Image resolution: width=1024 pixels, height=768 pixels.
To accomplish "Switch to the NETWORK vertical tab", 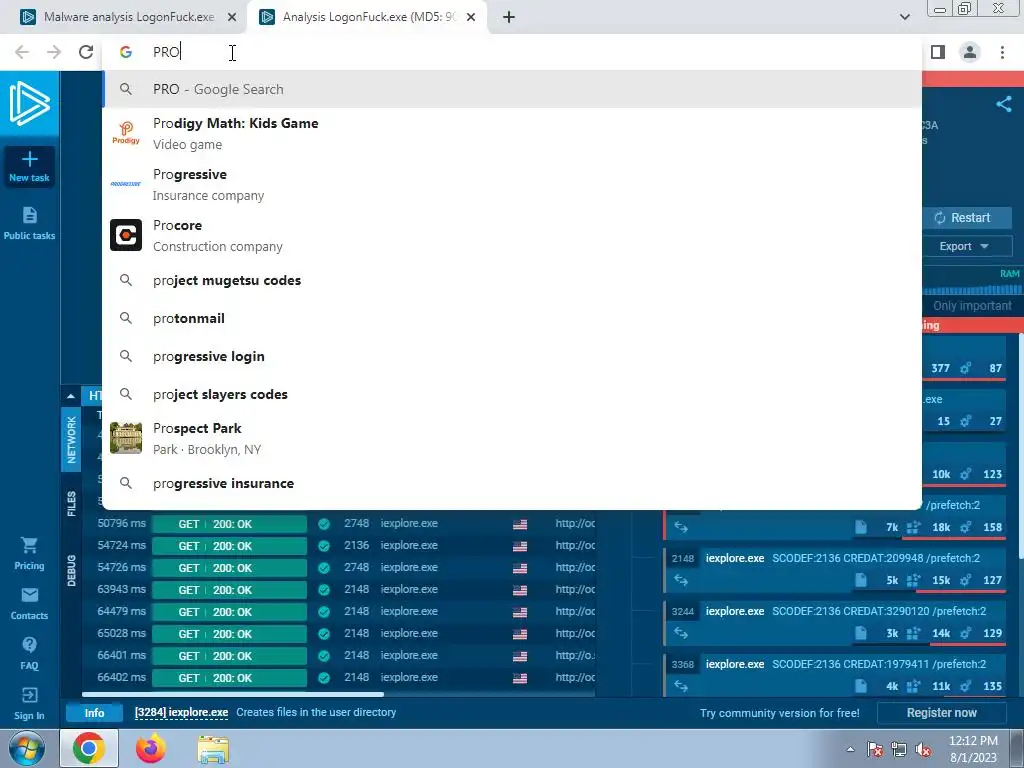I will tap(71, 440).
